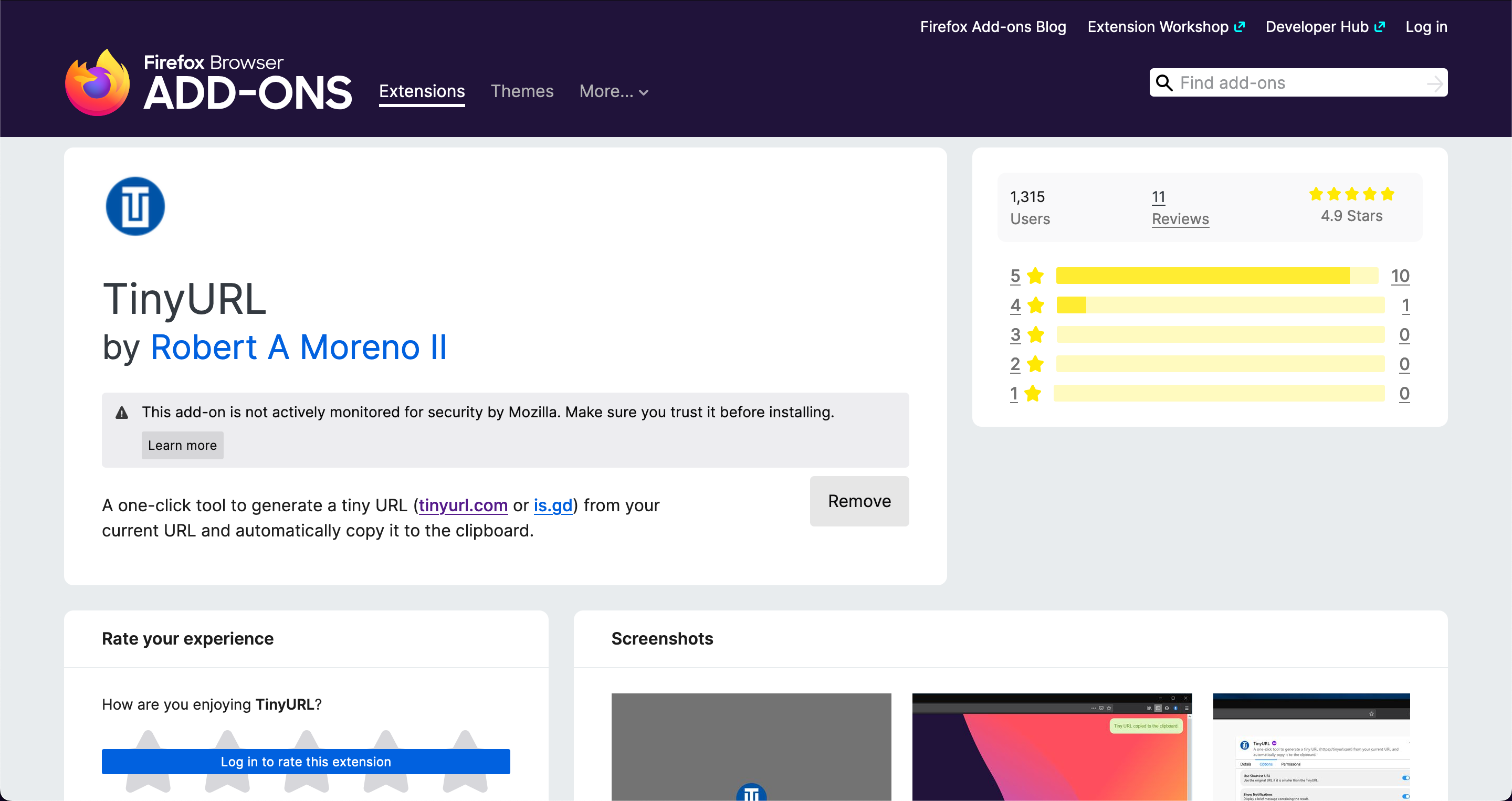The width and height of the screenshot is (1512, 801).
Task: Click the Learn more button
Action: tap(182, 446)
